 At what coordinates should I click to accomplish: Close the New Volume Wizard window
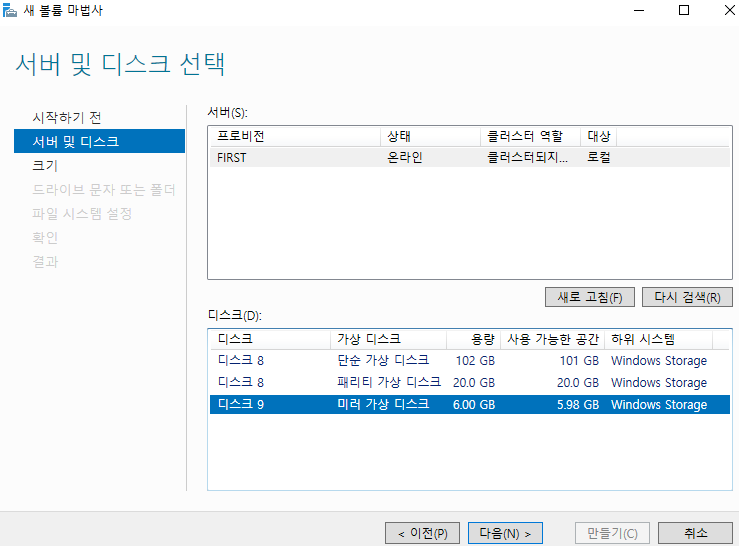[x=729, y=10]
